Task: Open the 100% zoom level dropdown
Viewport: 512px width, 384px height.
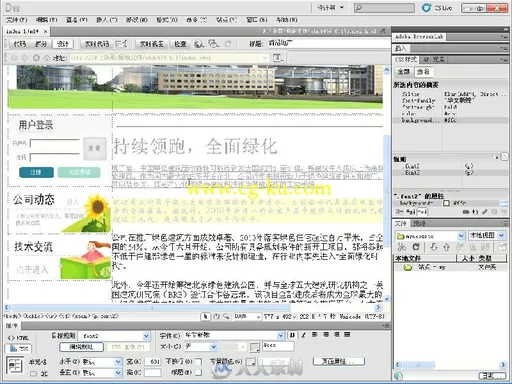Action: pyautogui.click(x=247, y=316)
